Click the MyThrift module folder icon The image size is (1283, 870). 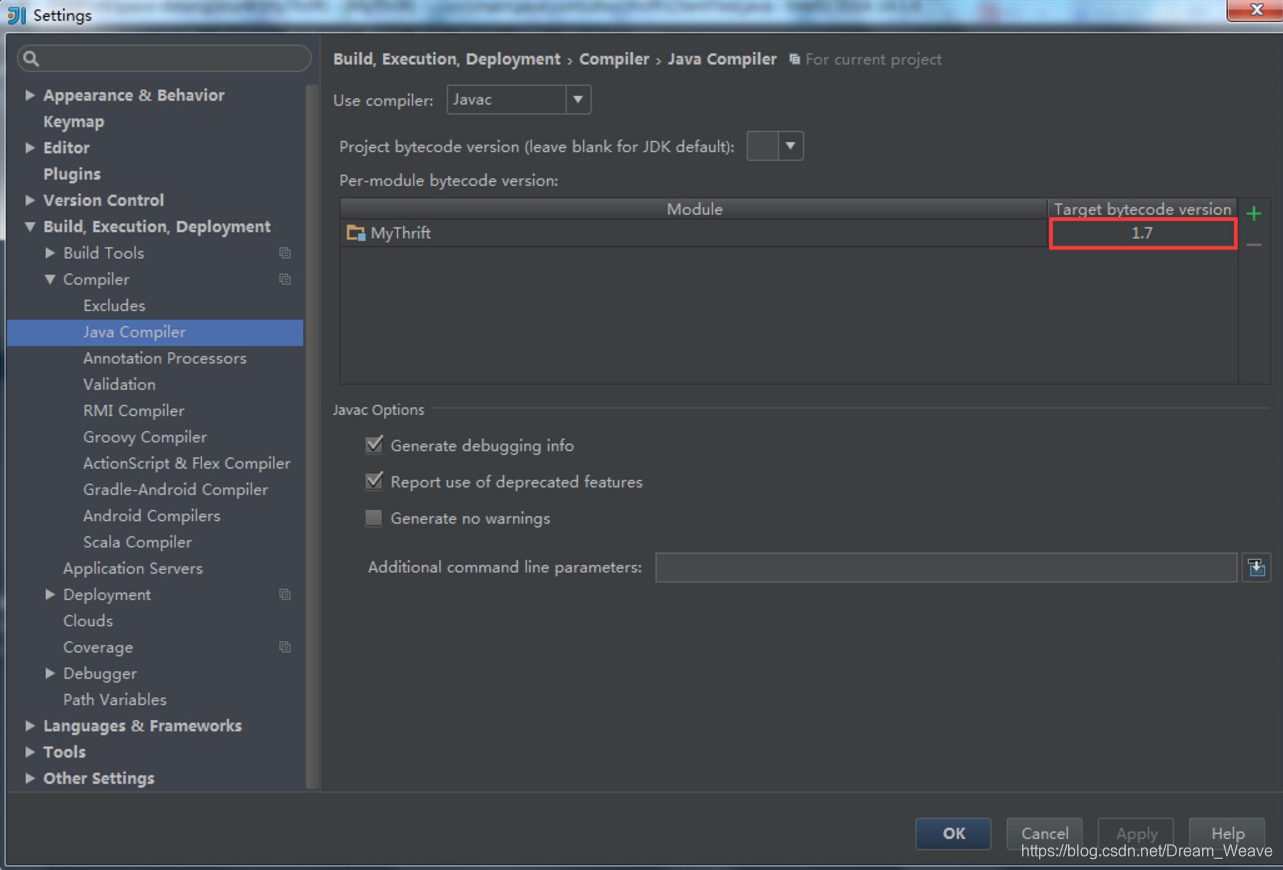(356, 232)
